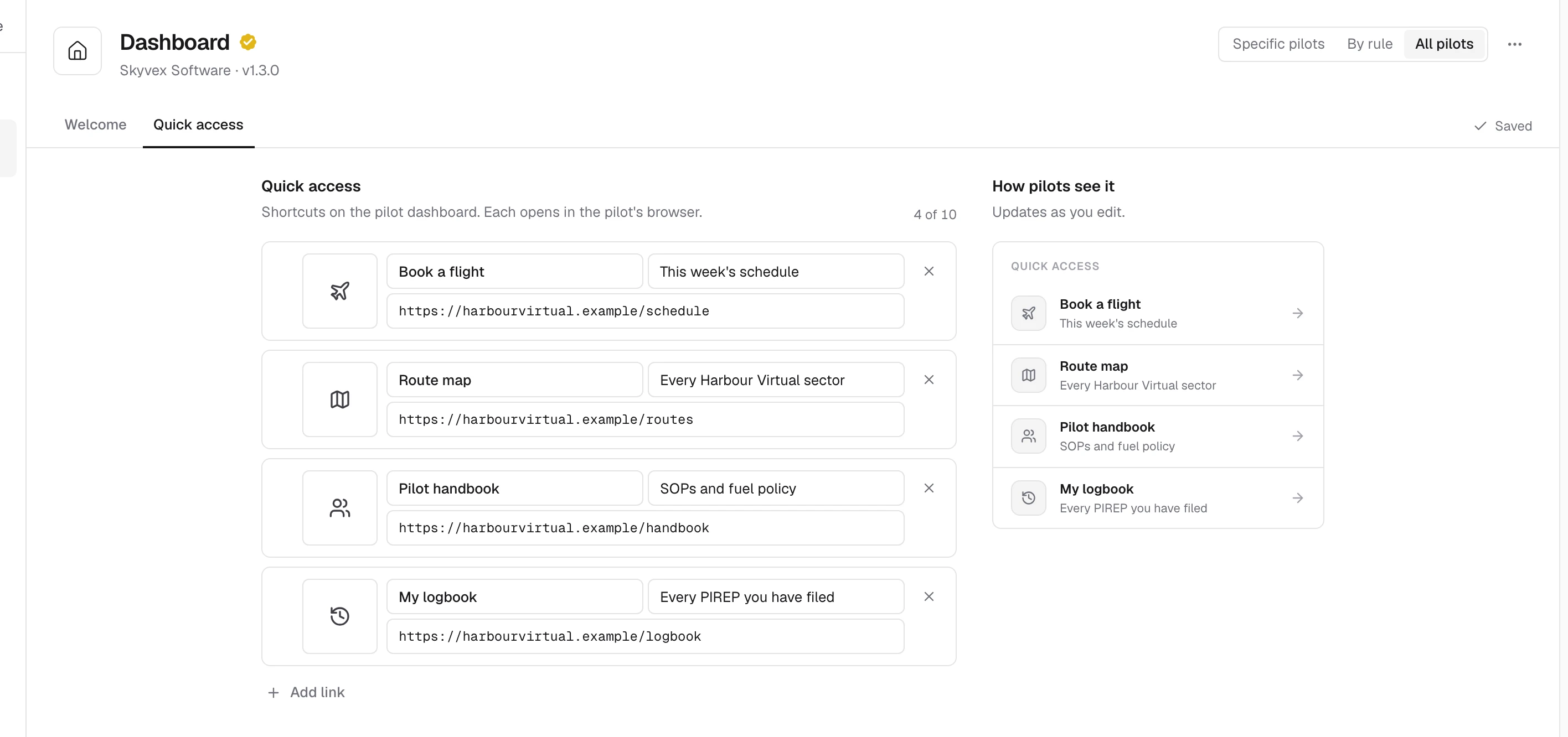The height and width of the screenshot is (737, 1568).
Task: Edit the SOPs and fuel policy field
Action: click(x=776, y=489)
